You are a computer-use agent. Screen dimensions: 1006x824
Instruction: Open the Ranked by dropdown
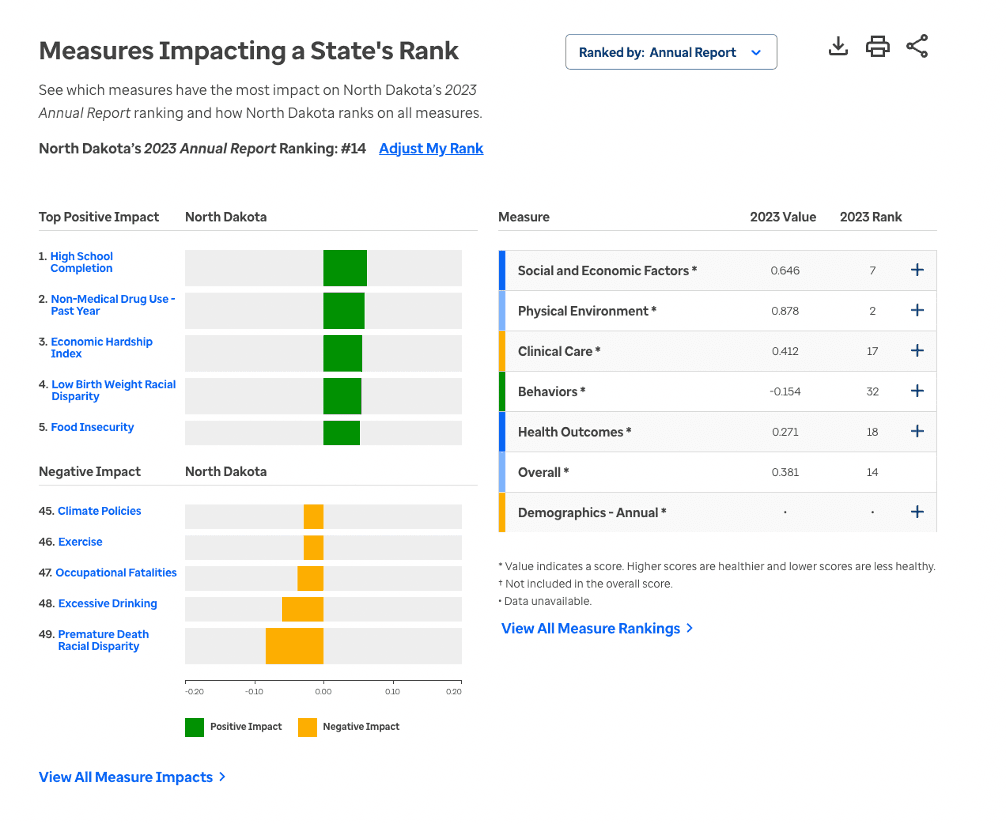(x=671, y=51)
